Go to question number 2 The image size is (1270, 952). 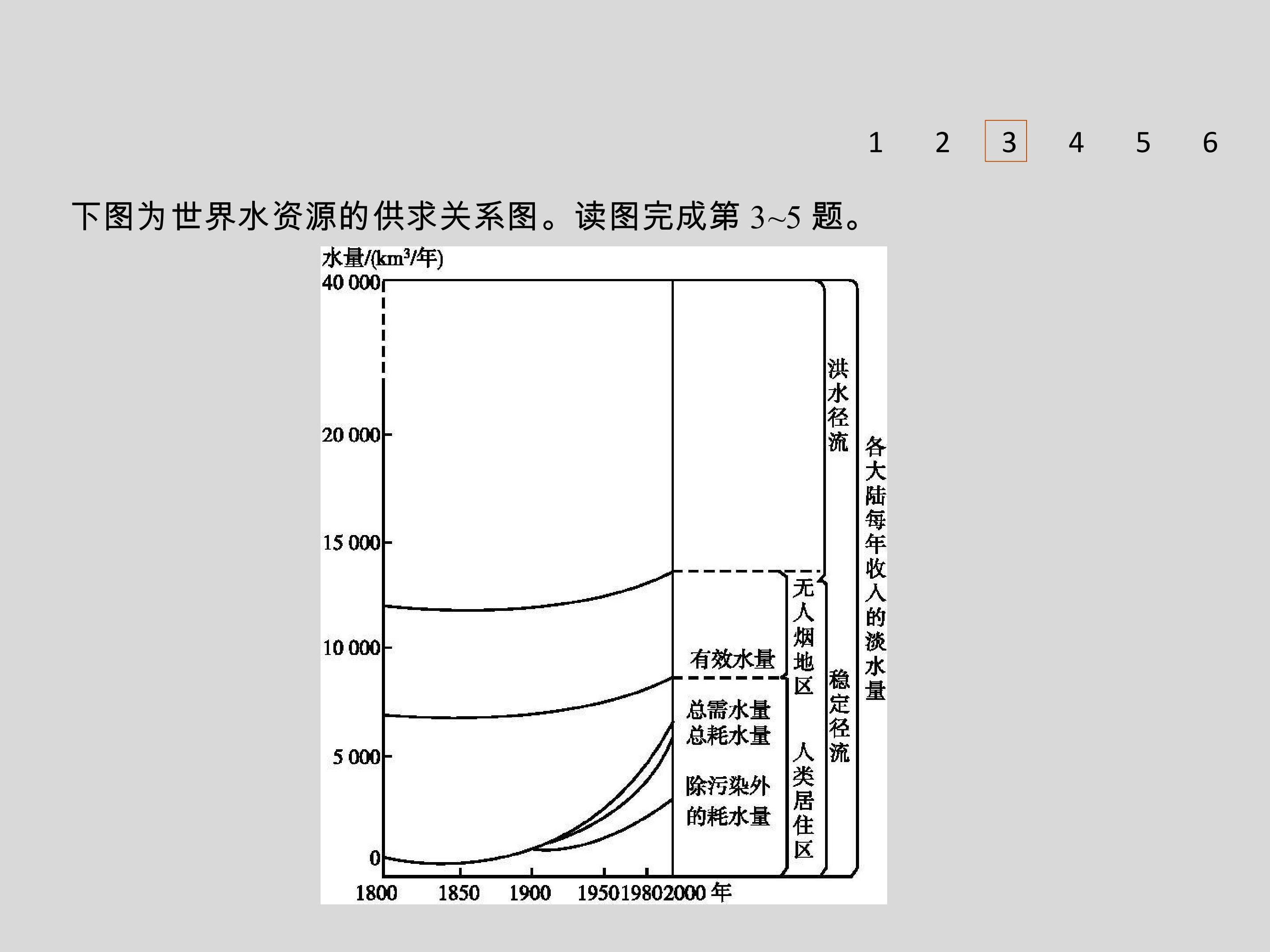[942, 142]
